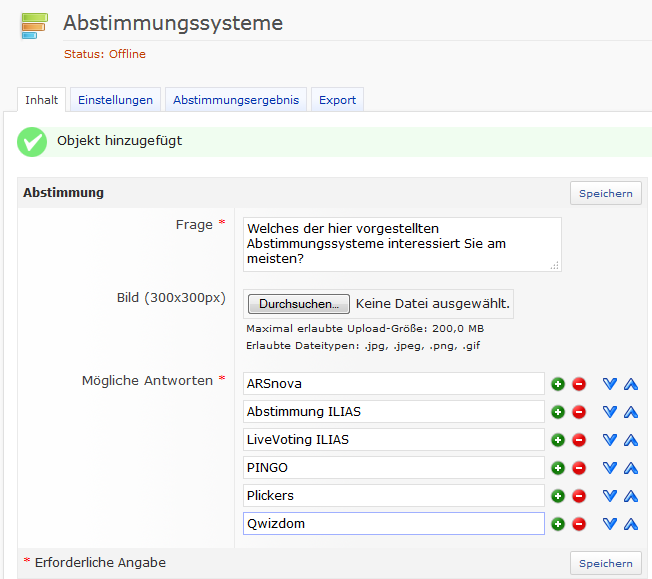Click the green plus beside Plickers
The width and height of the screenshot is (652, 579).
click(558, 496)
